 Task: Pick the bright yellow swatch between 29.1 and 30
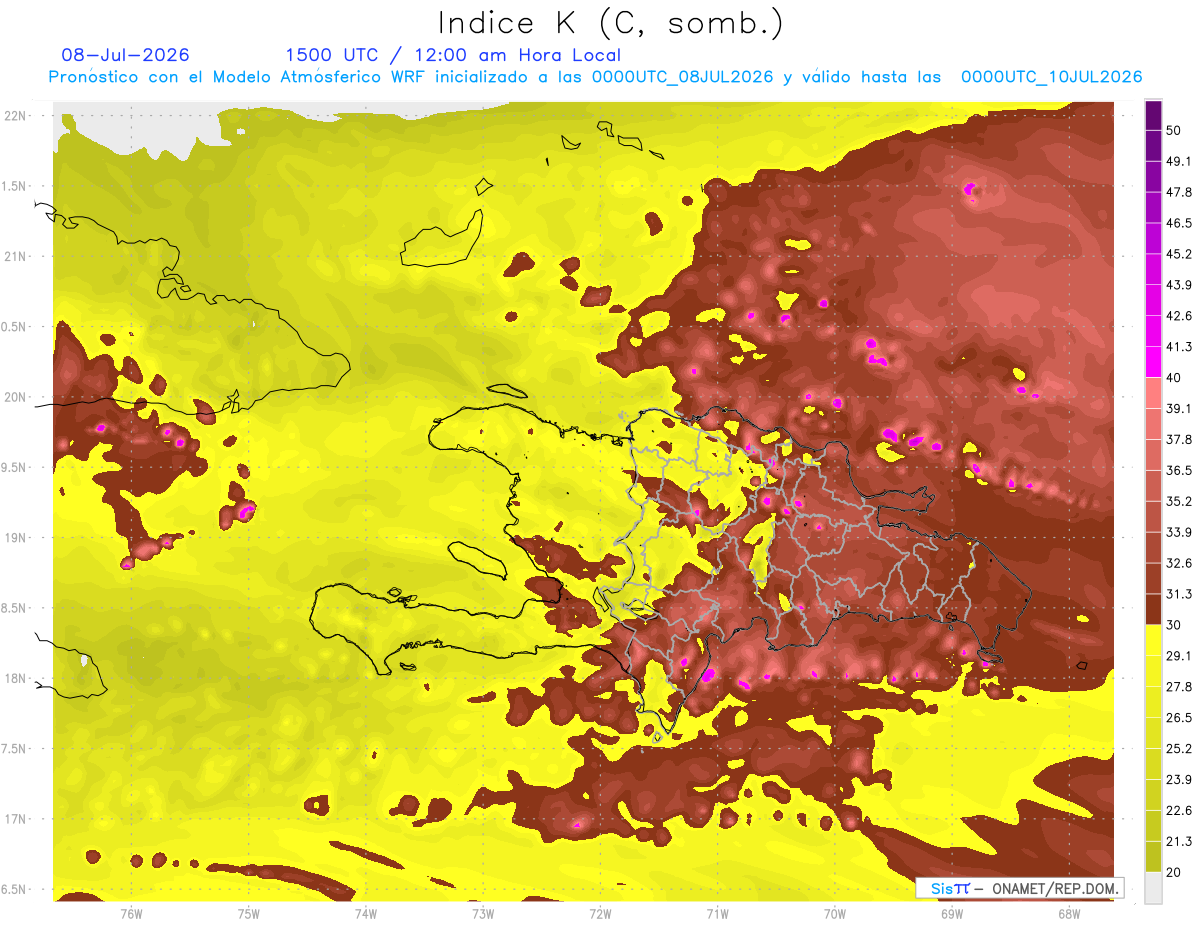(1154, 640)
